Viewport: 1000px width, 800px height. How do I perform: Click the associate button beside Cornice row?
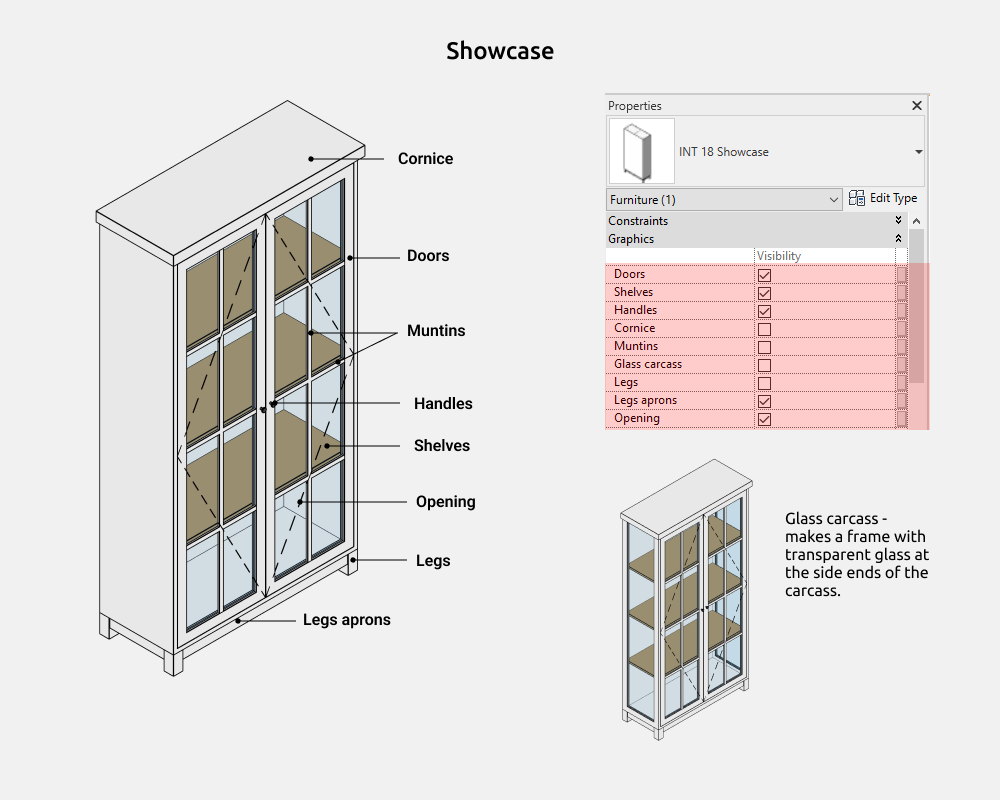(x=901, y=329)
